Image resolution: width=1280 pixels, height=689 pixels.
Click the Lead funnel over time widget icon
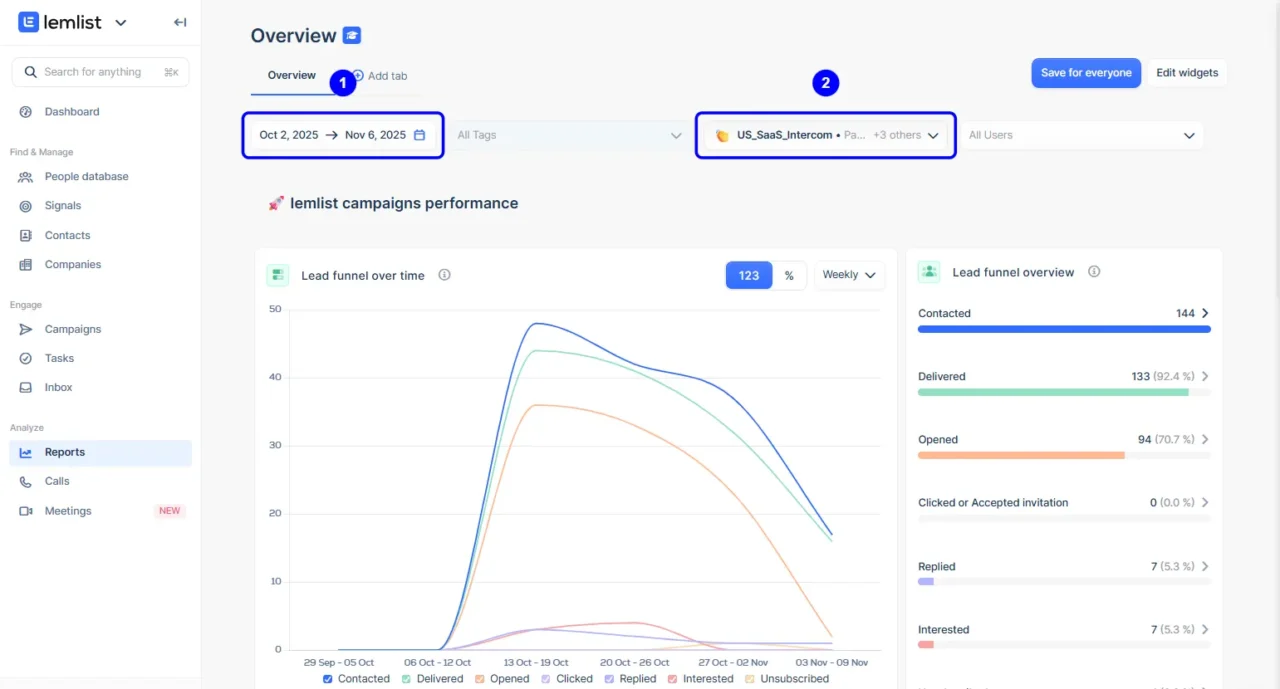pos(278,275)
